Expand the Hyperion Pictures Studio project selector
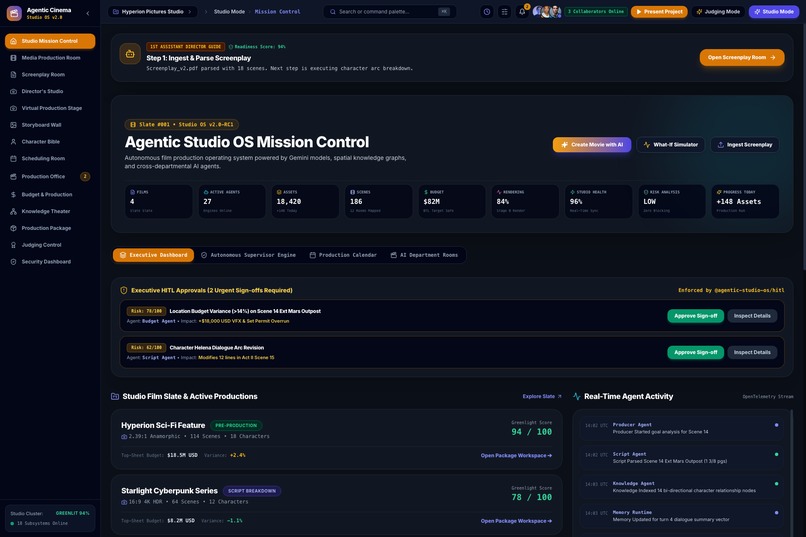Image resolution: width=806 pixels, height=537 pixels. point(153,11)
